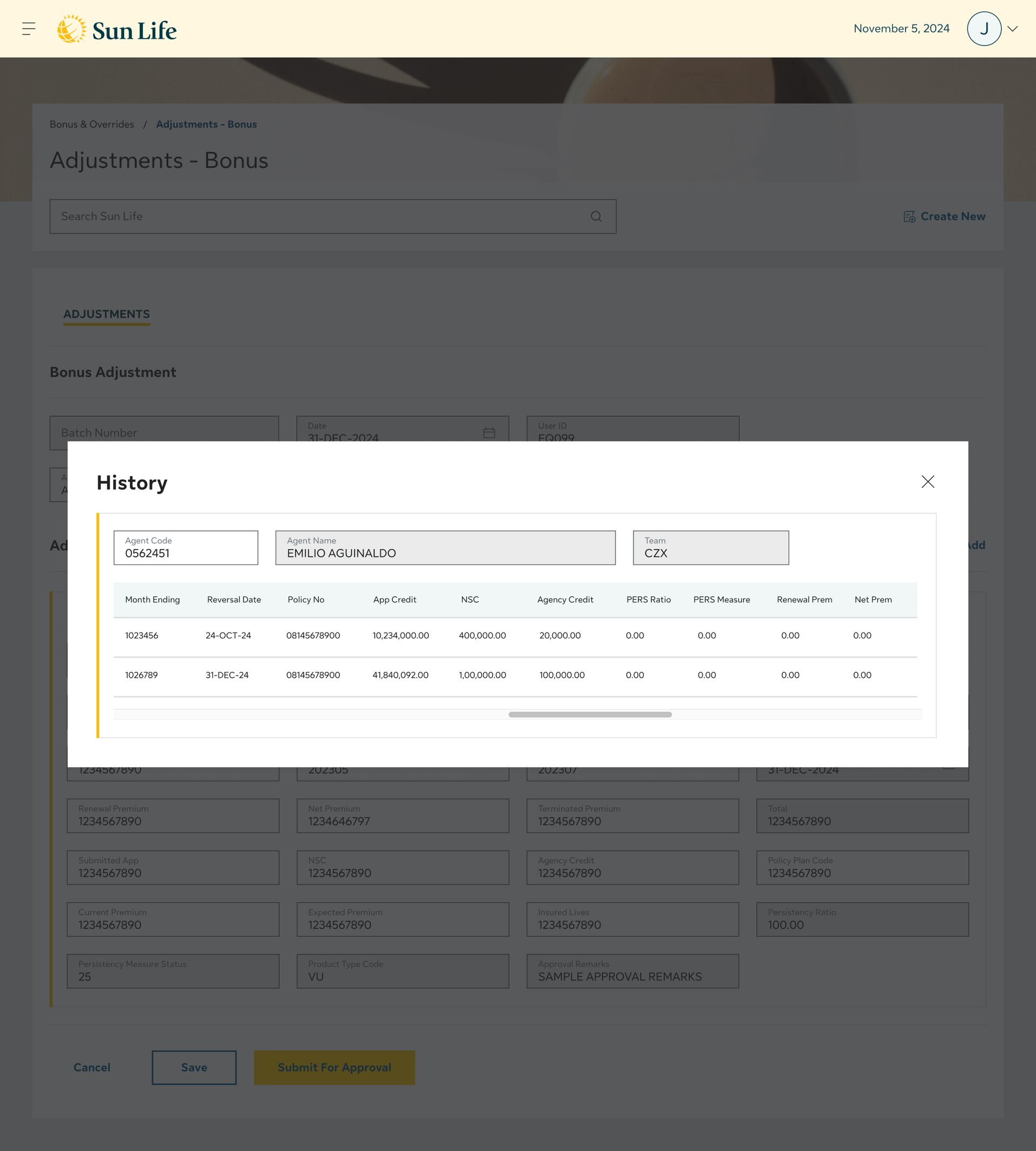The height and width of the screenshot is (1151, 1036).
Task: Expand the user profile dropdown chevron
Action: 1013,29
